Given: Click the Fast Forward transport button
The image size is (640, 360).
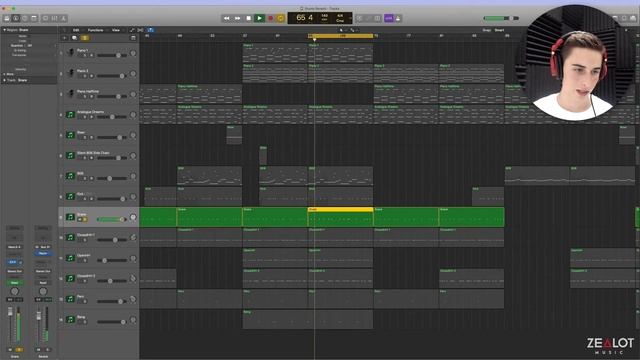Looking at the screenshot, I should click(238, 18).
